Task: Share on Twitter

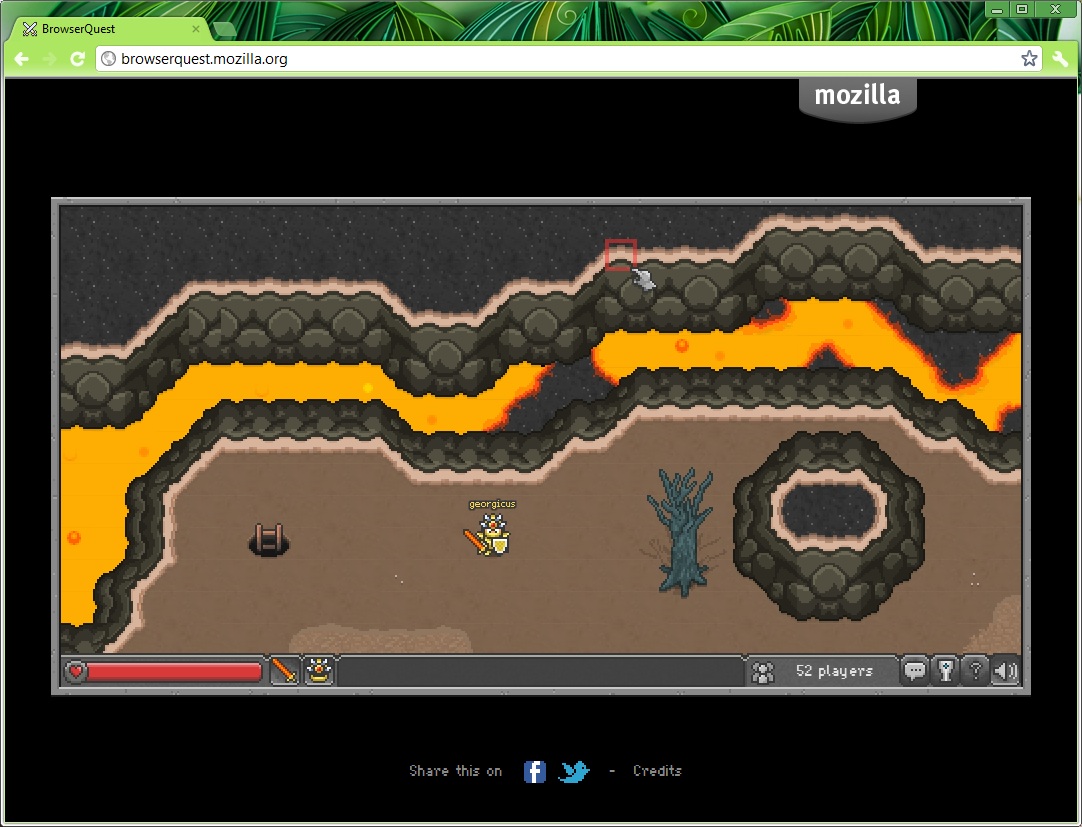Action: pyautogui.click(x=574, y=771)
